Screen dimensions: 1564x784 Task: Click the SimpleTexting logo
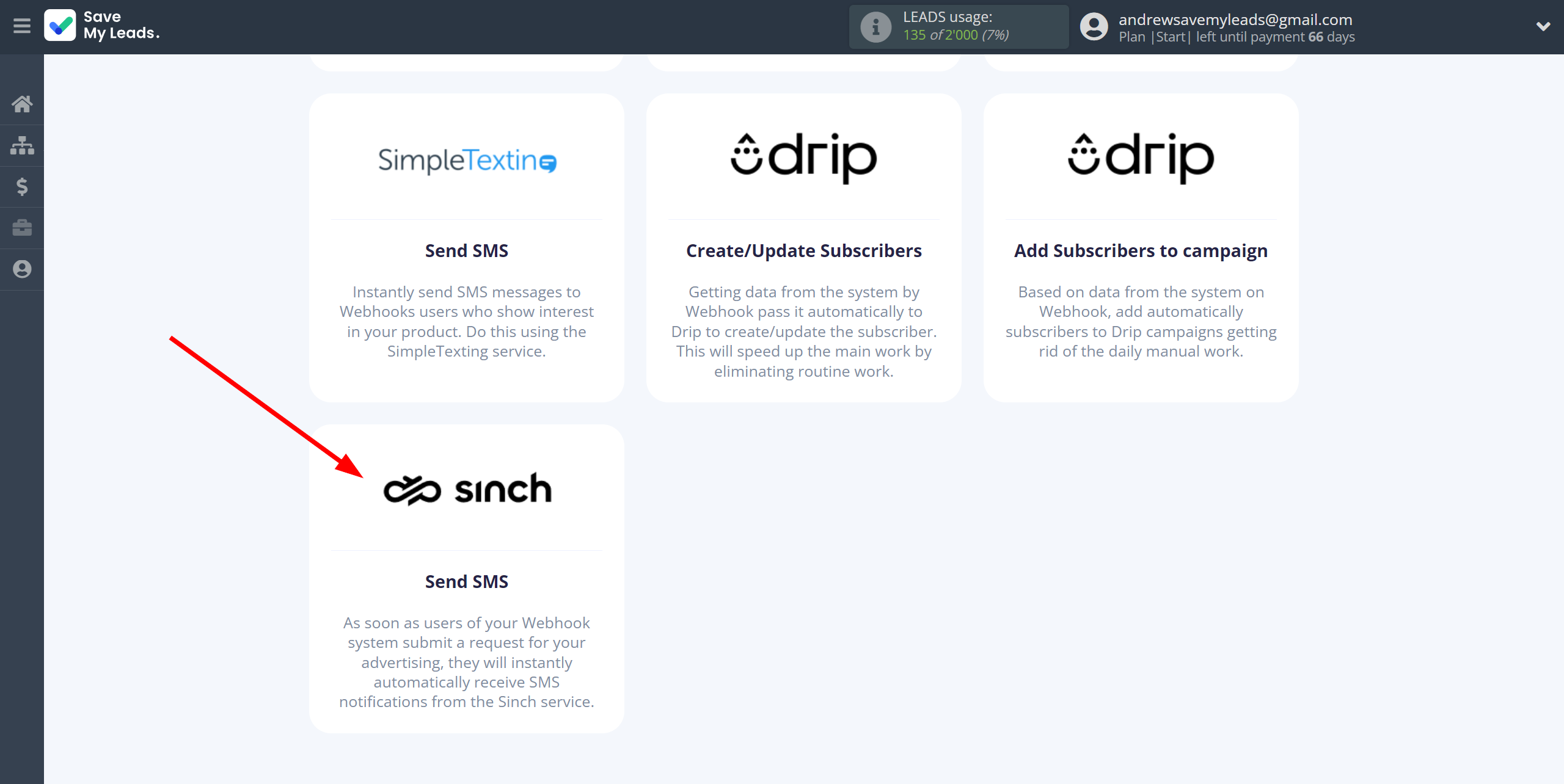click(467, 161)
